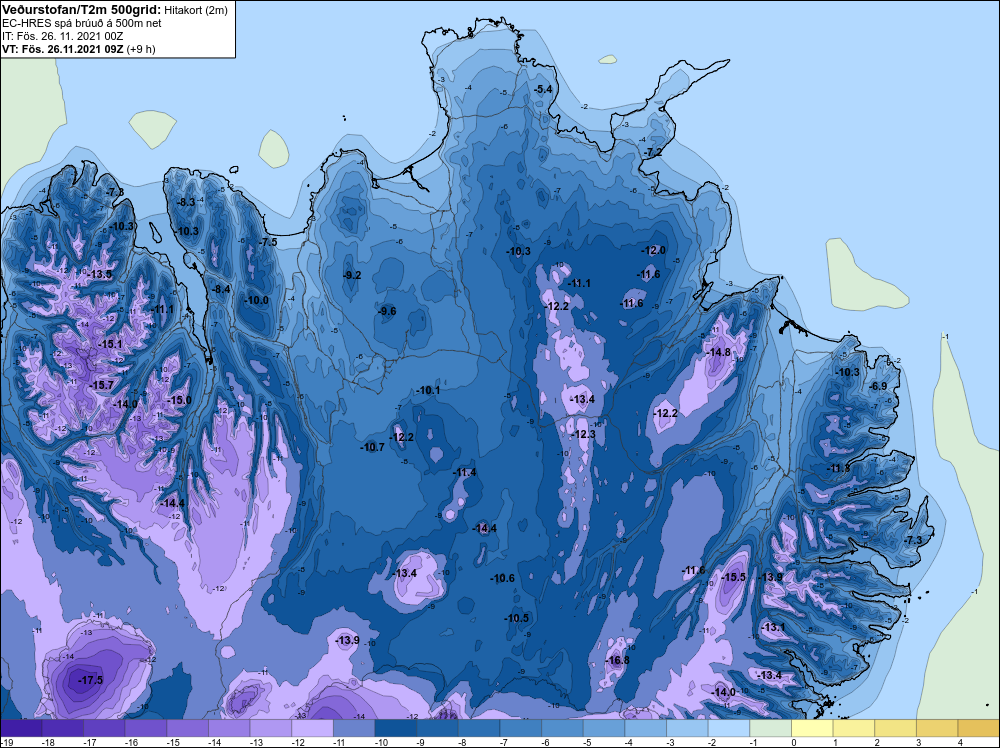Viewport: 1000px width, 748px height.
Task: Click the pale yellow swatch between 0 and 1
Action: (x=812, y=728)
